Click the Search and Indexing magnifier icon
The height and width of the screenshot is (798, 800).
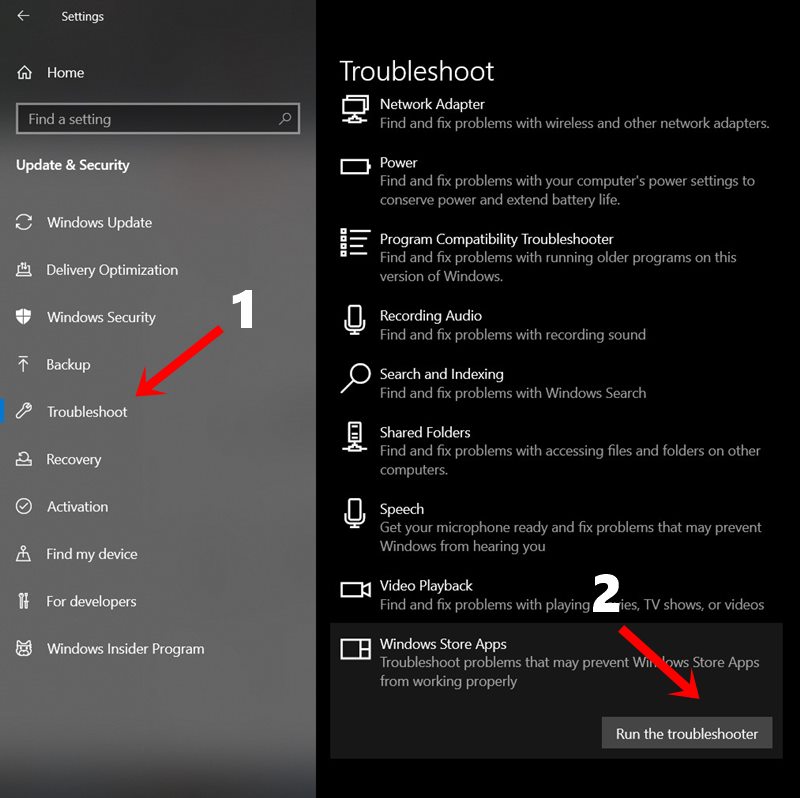pos(355,378)
